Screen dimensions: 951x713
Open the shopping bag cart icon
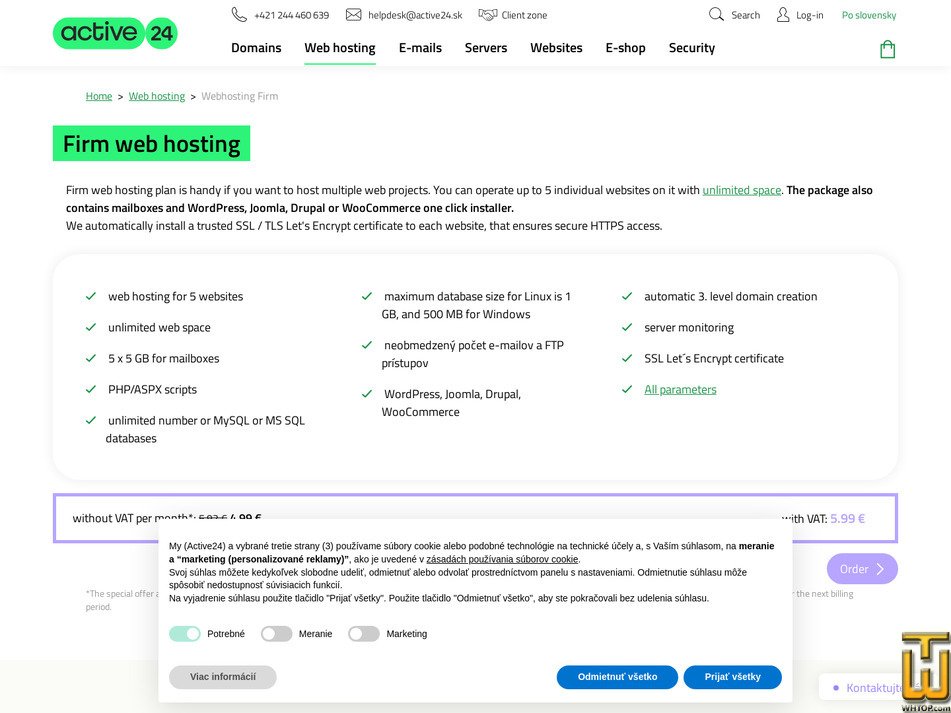[887, 49]
